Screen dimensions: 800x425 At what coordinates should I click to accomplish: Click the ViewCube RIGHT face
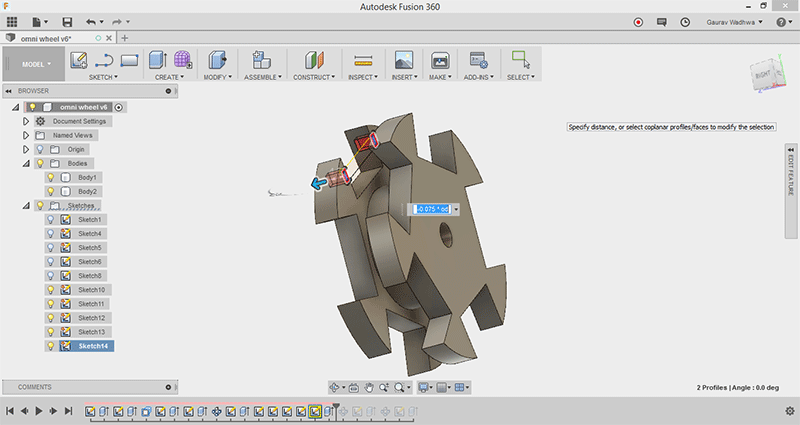(763, 76)
